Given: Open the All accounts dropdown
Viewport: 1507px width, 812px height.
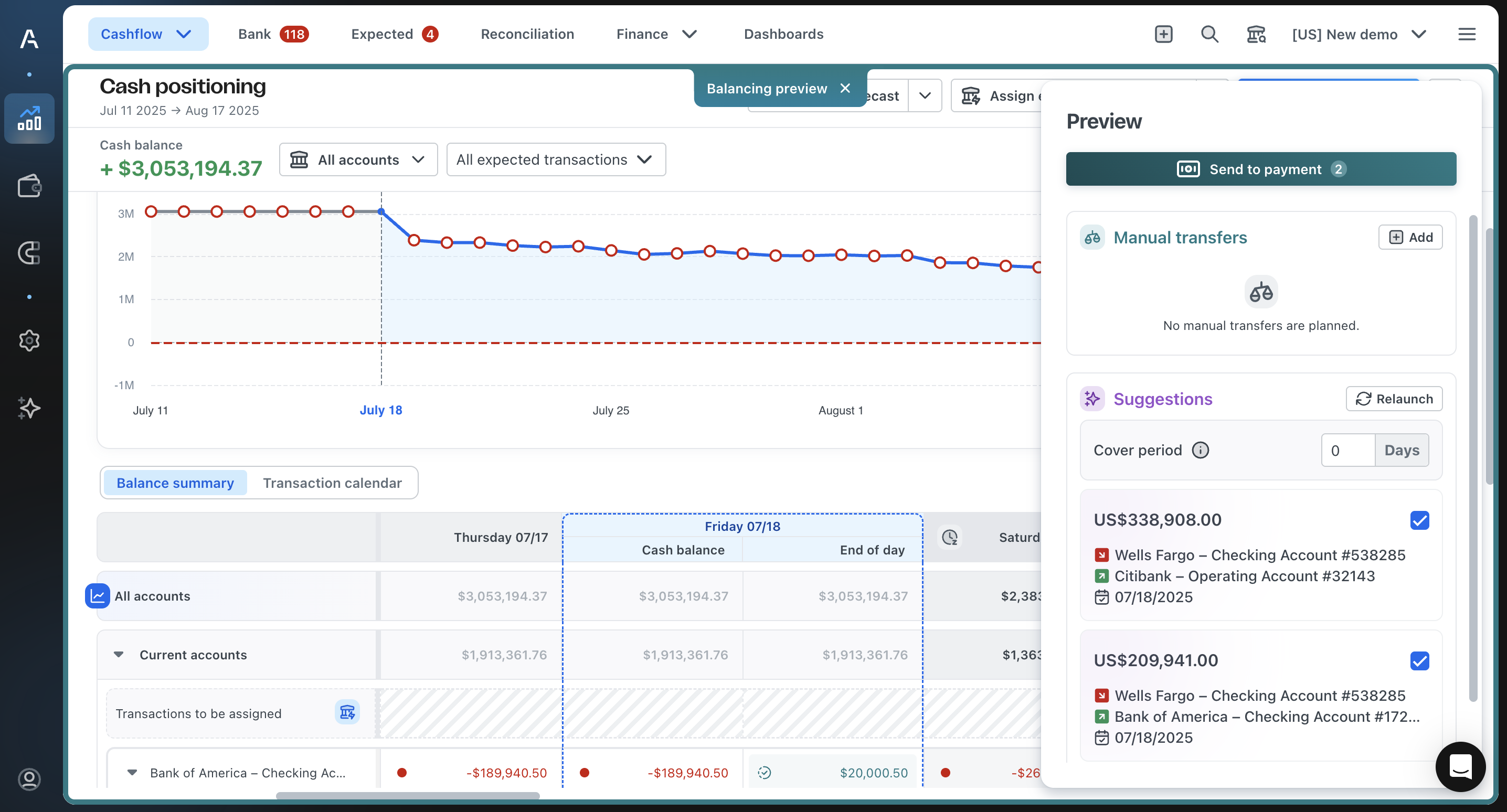Looking at the screenshot, I should coord(358,159).
